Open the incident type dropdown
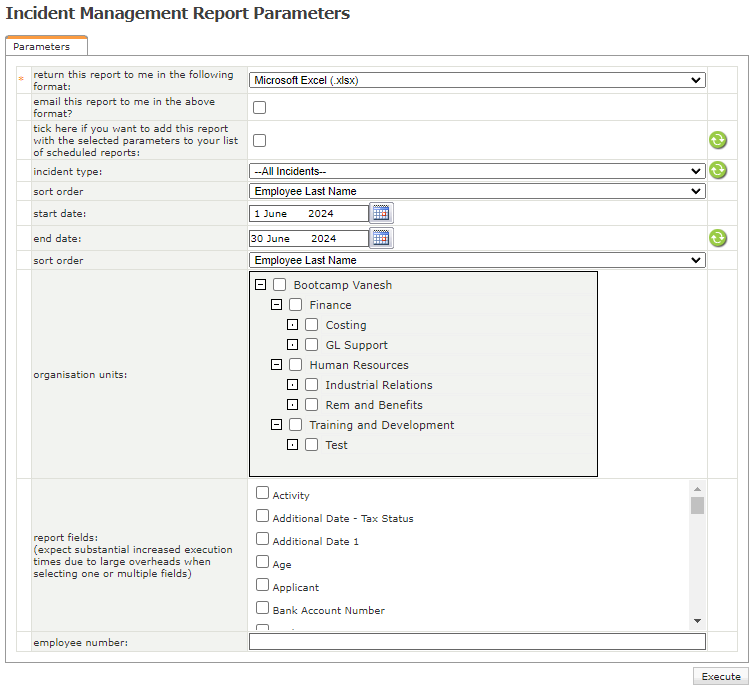Viewport: 753px width, 690px height. [476, 171]
